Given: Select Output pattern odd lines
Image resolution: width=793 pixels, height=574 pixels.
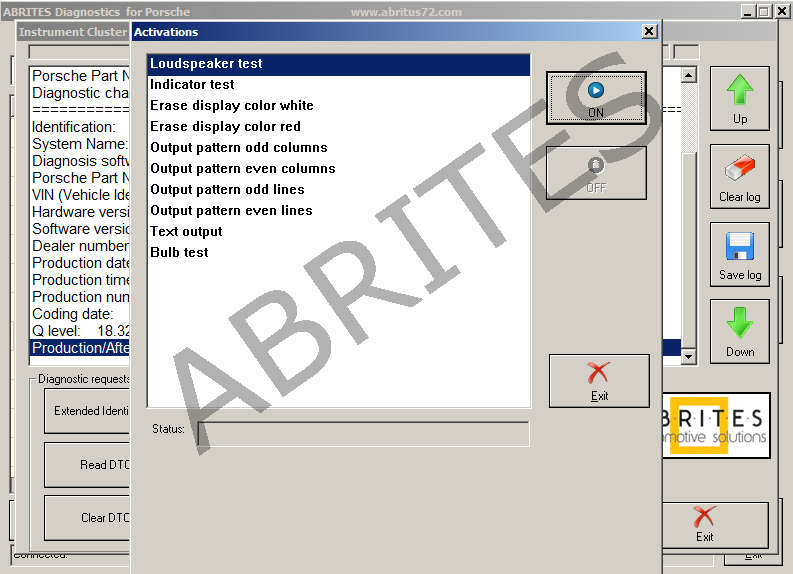Looking at the screenshot, I should coord(338,190).
